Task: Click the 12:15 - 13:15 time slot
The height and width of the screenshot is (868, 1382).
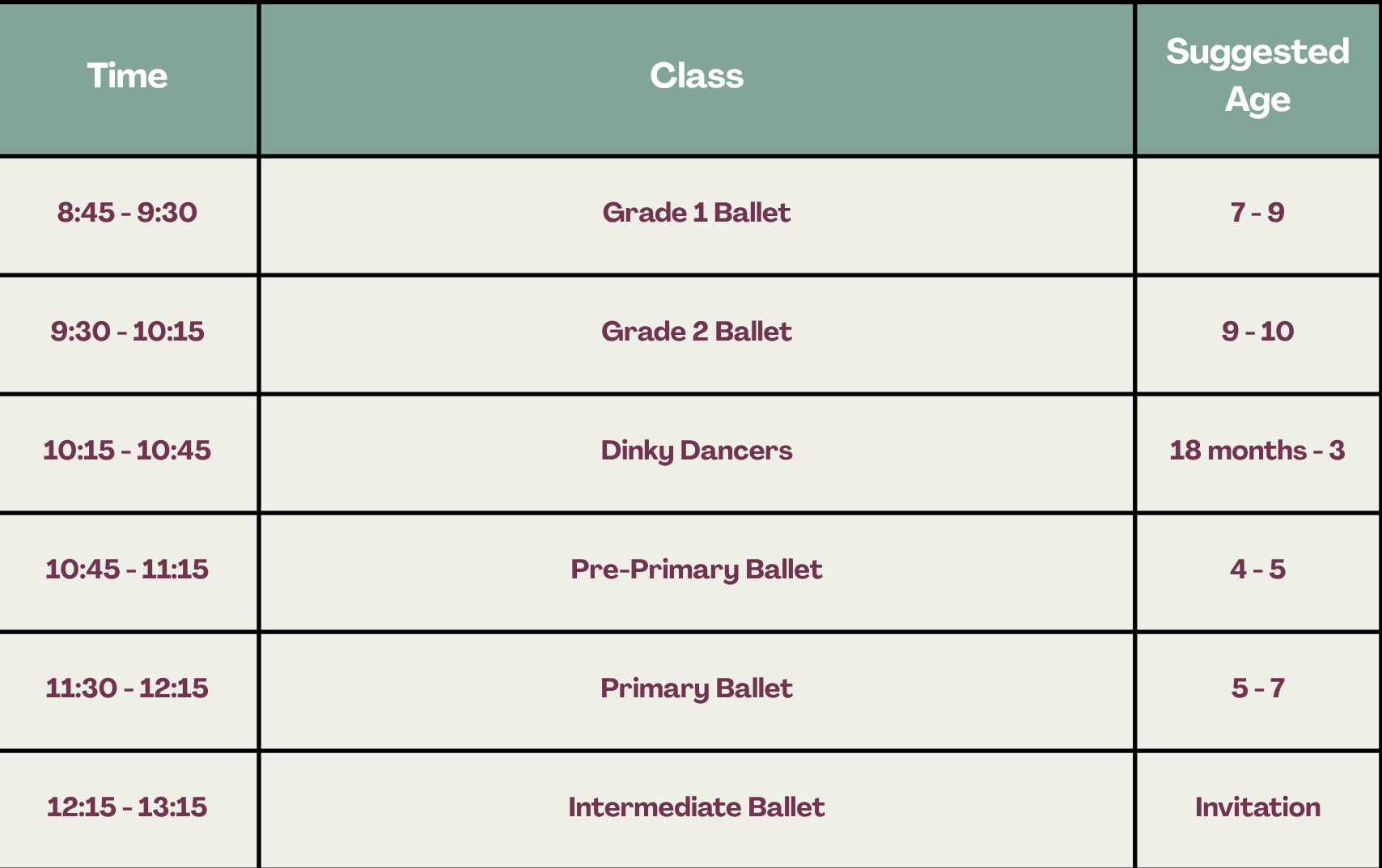Action: click(127, 807)
